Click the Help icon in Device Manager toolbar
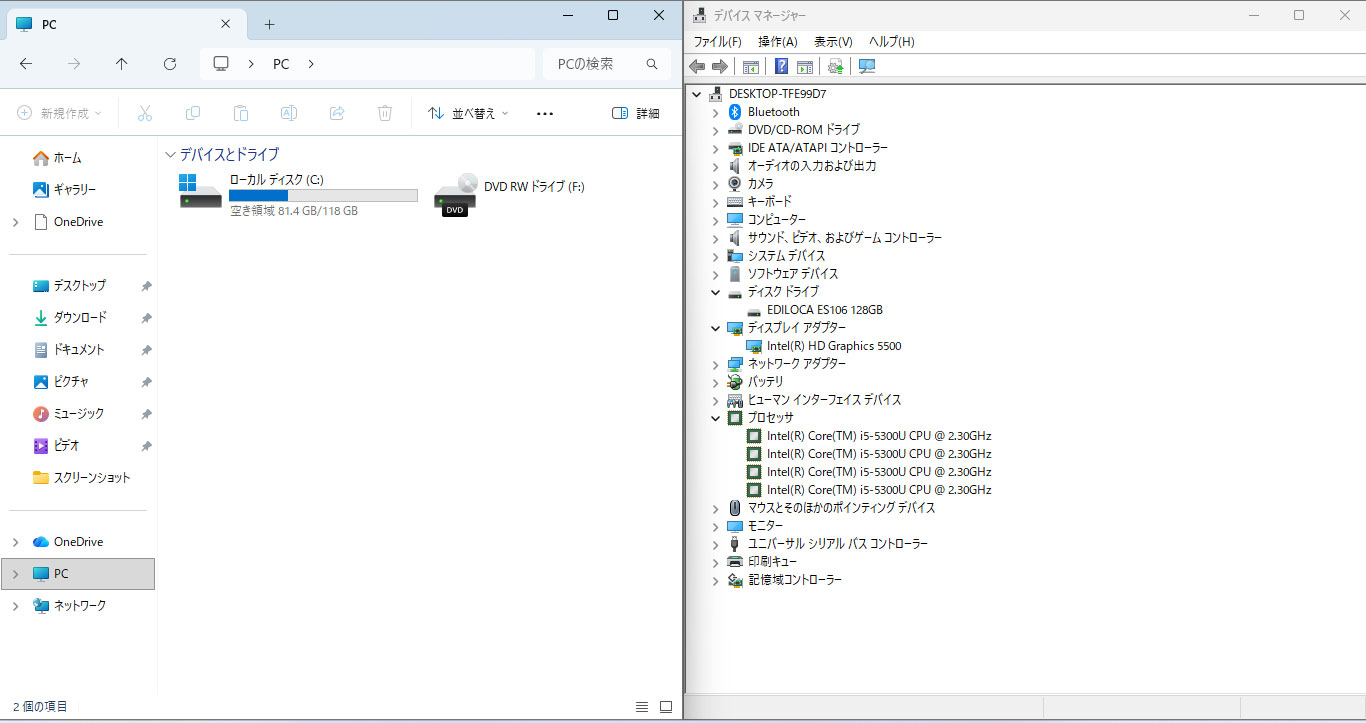This screenshot has height=723, width=1366. (781, 66)
